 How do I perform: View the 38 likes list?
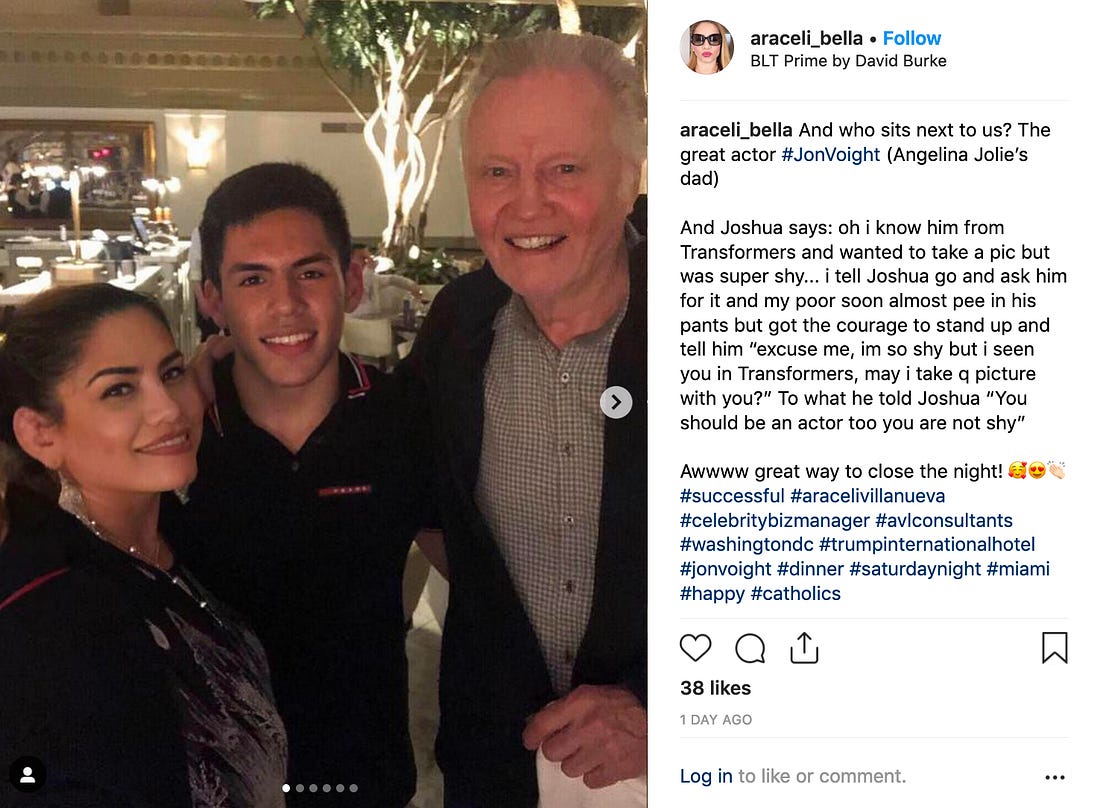pos(715,688)
